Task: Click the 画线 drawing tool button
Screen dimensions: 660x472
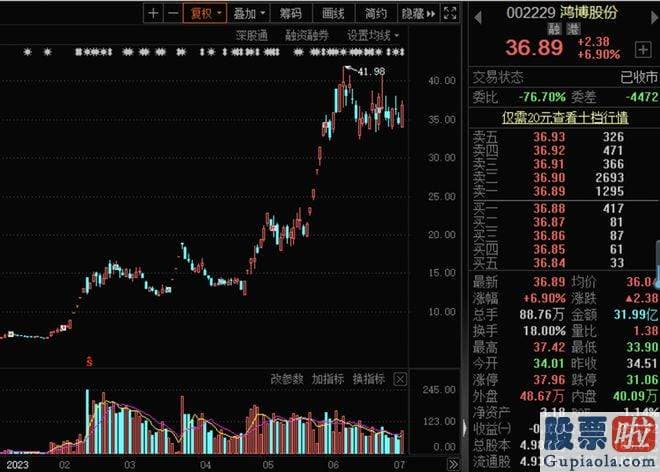Action: coord(333,14)
